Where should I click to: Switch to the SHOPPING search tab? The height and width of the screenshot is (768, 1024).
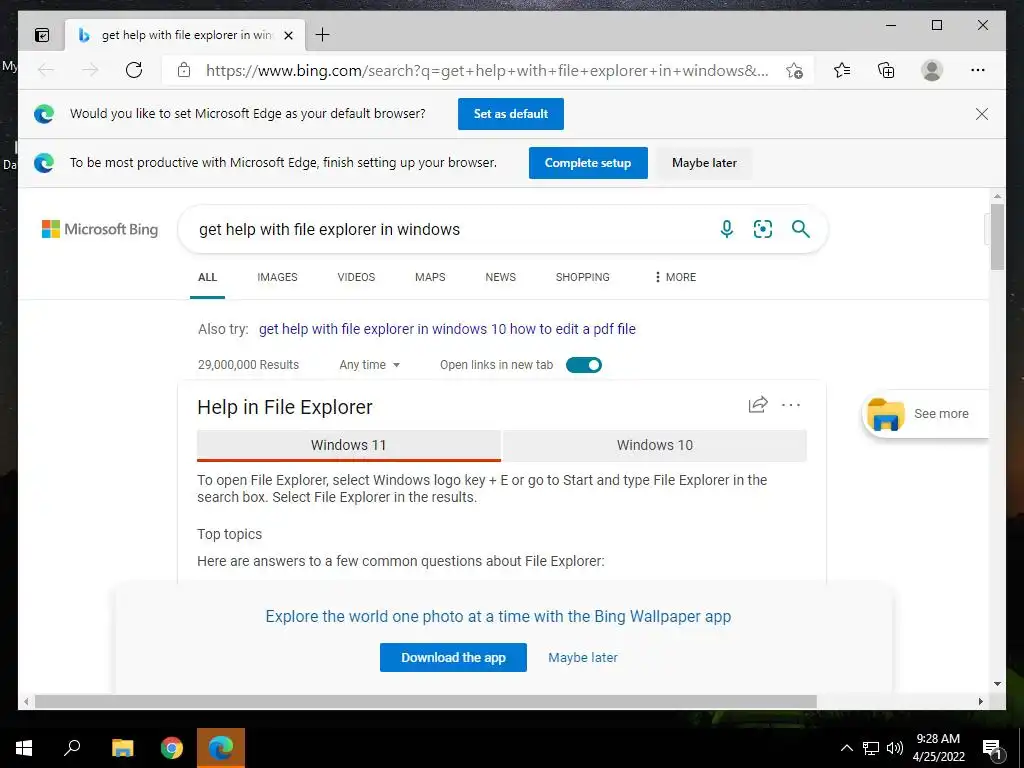click(x=583, y=277)
